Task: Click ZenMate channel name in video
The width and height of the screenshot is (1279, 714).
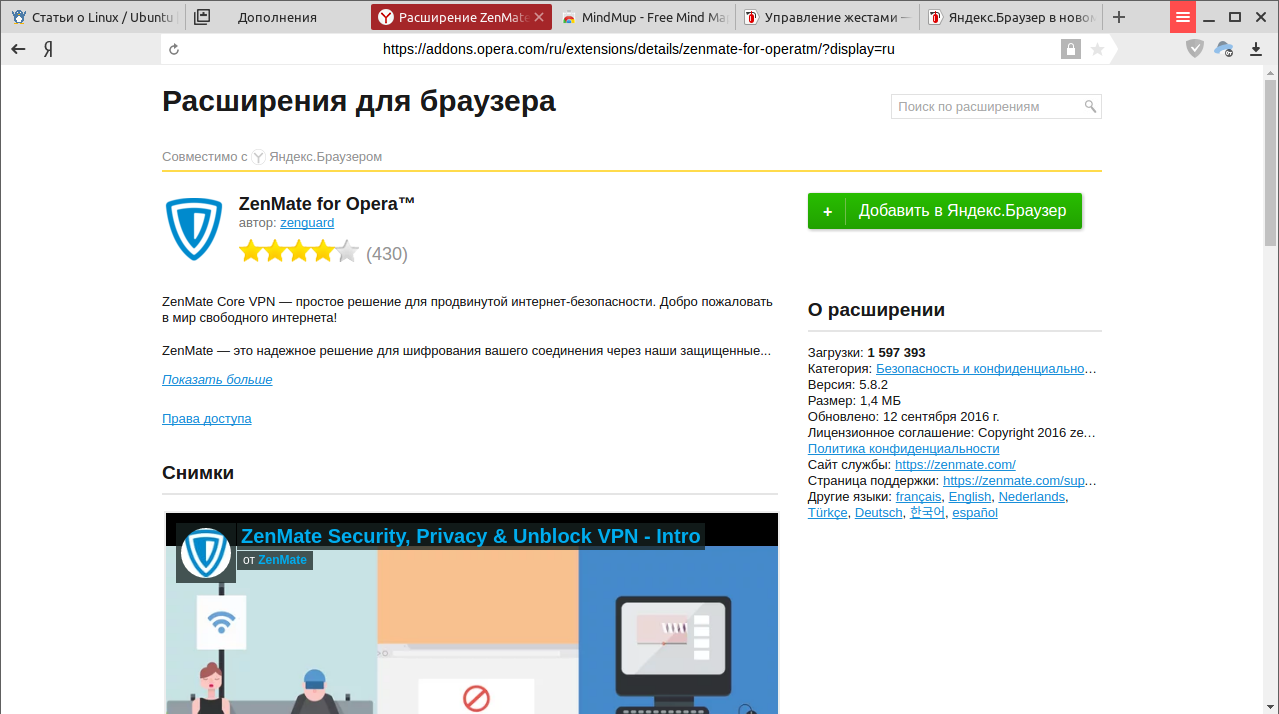Action: [282, 560]
